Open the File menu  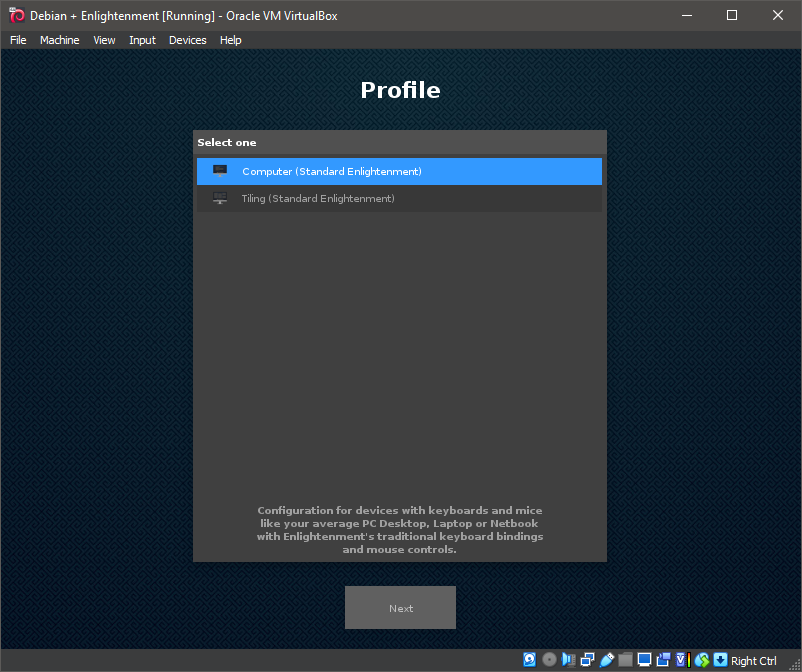click(18, 40)
